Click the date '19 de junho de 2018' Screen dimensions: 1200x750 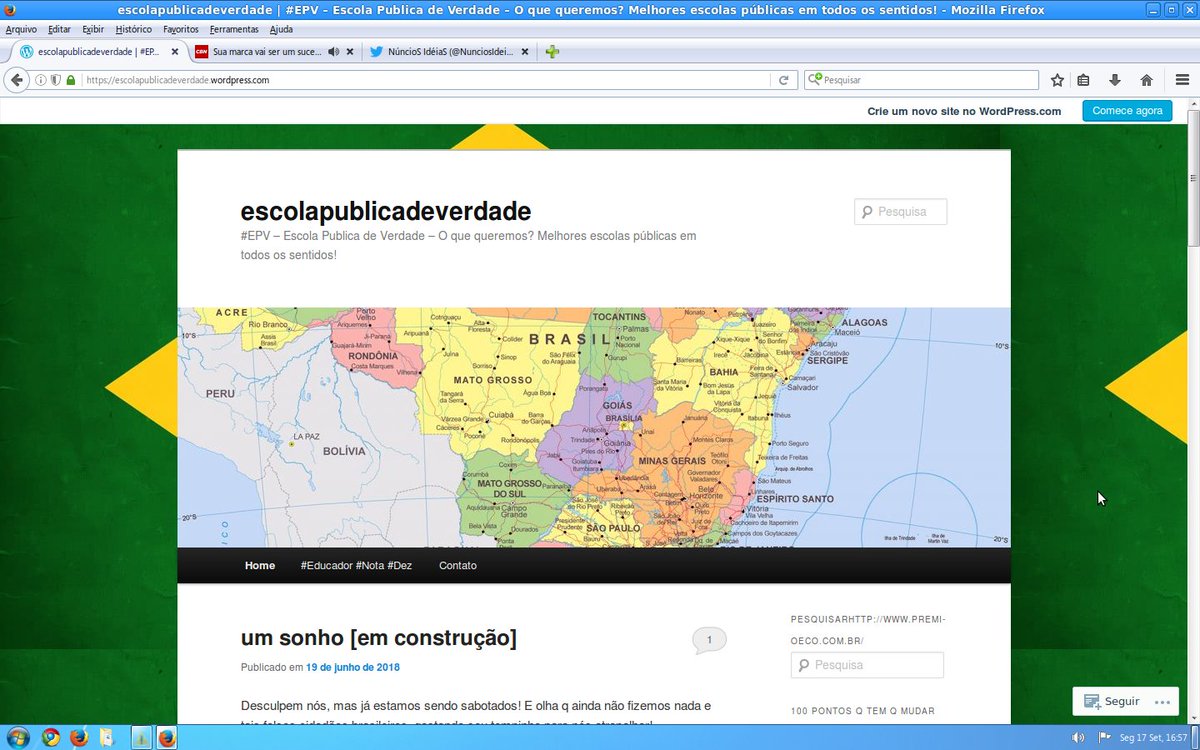(352, 667)
